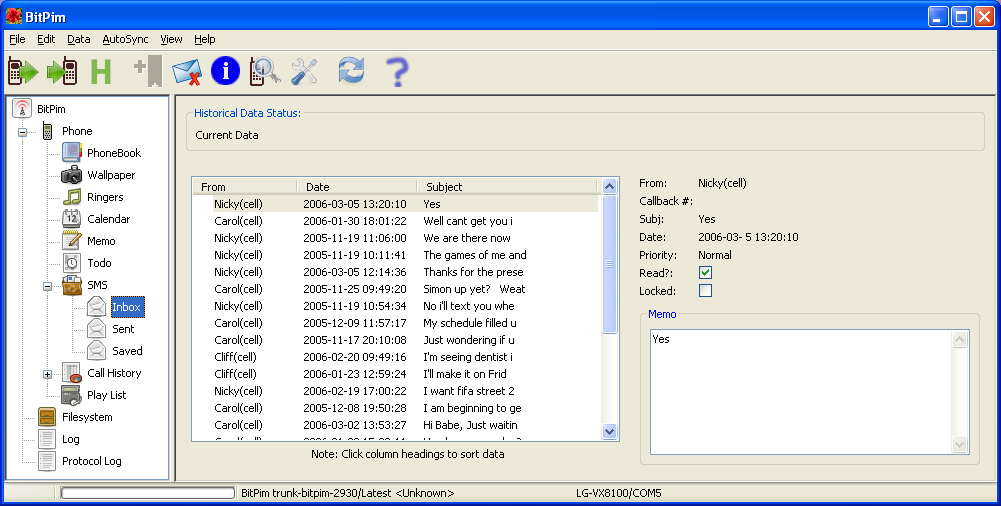Click the Send Phone Data toolbar icon
1001x506 pixels.
click(62, 71)
